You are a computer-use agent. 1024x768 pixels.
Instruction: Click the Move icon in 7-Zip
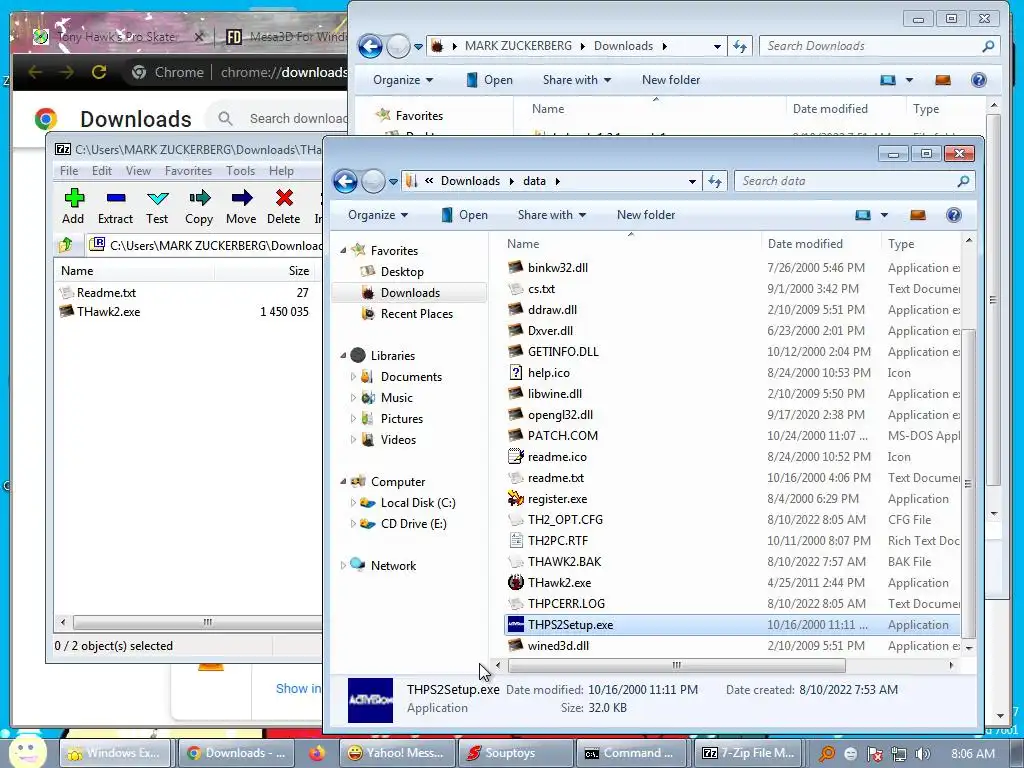(242, 198)
